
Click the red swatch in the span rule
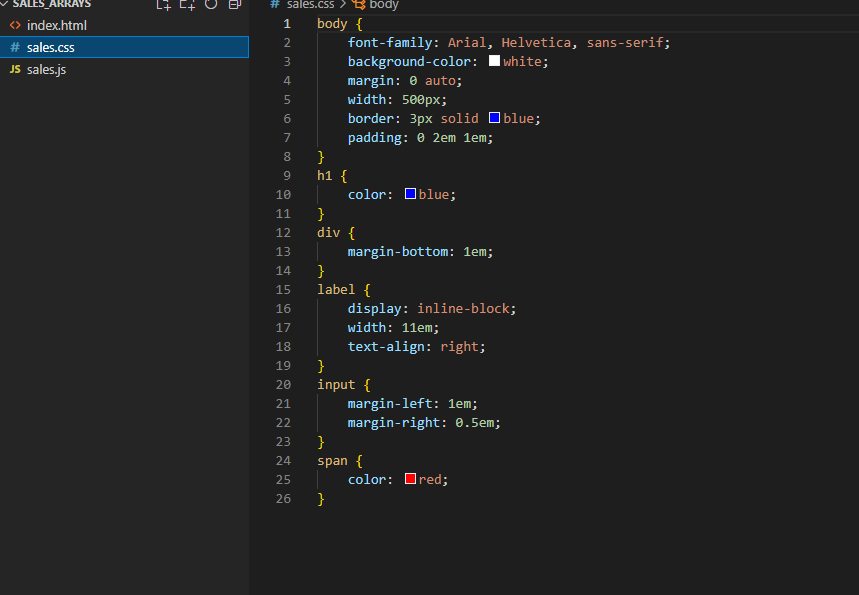point(409,479)
